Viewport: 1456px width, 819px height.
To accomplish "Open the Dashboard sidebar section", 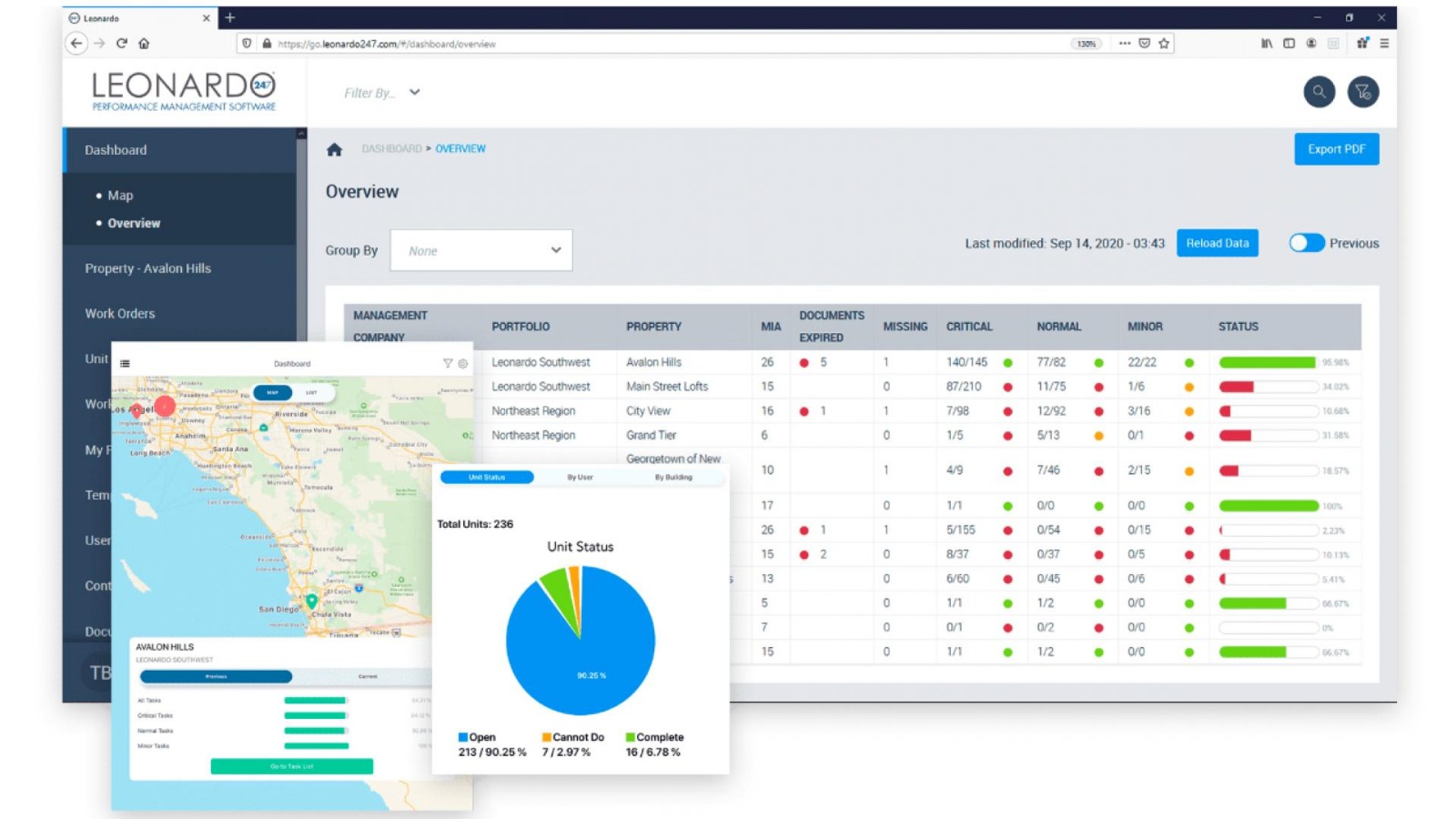I will tap(179, 150).
